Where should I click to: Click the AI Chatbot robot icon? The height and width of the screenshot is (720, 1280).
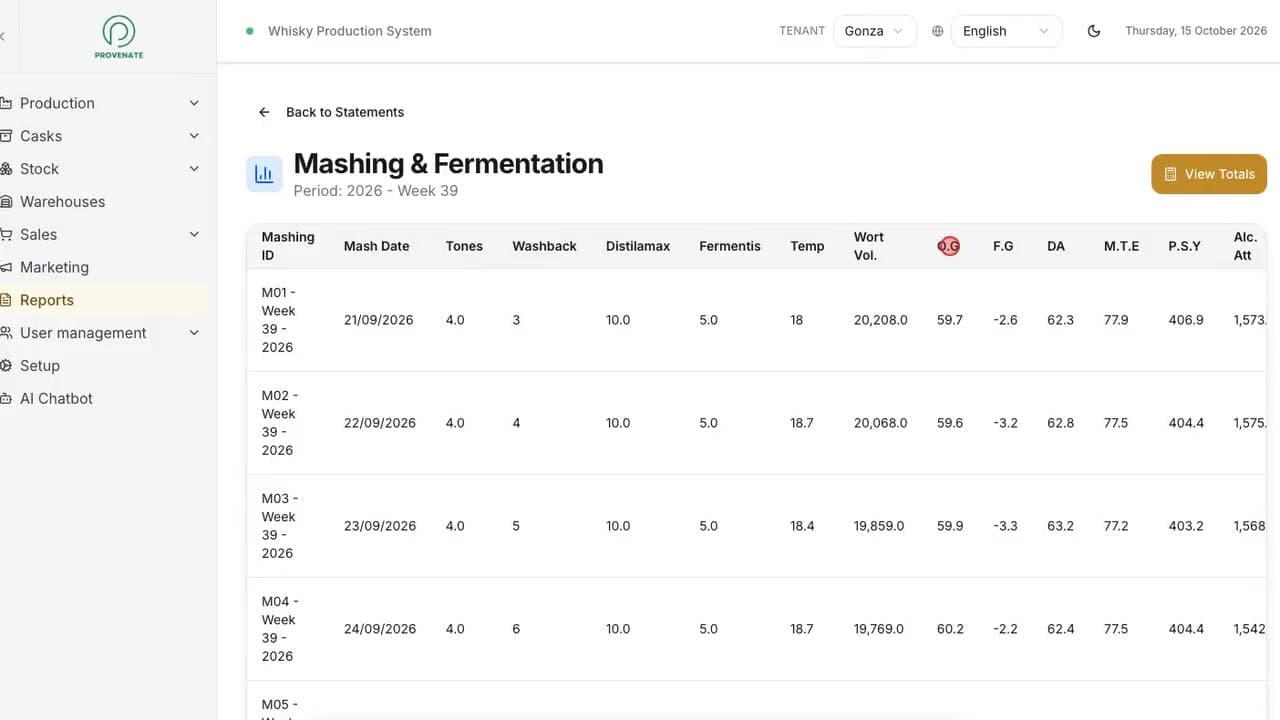pyautogui.click(x=5, y=398)
